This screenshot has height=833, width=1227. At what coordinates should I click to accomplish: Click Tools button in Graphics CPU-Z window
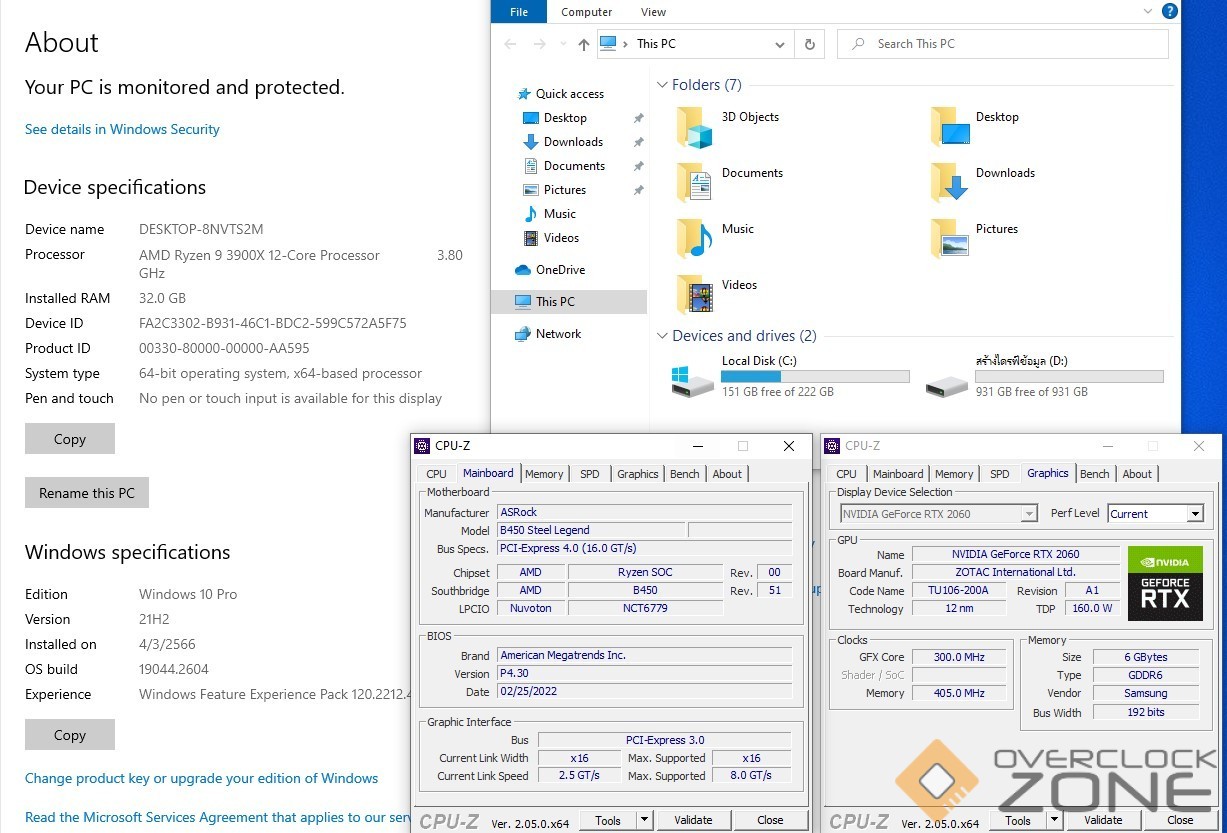1018,820
